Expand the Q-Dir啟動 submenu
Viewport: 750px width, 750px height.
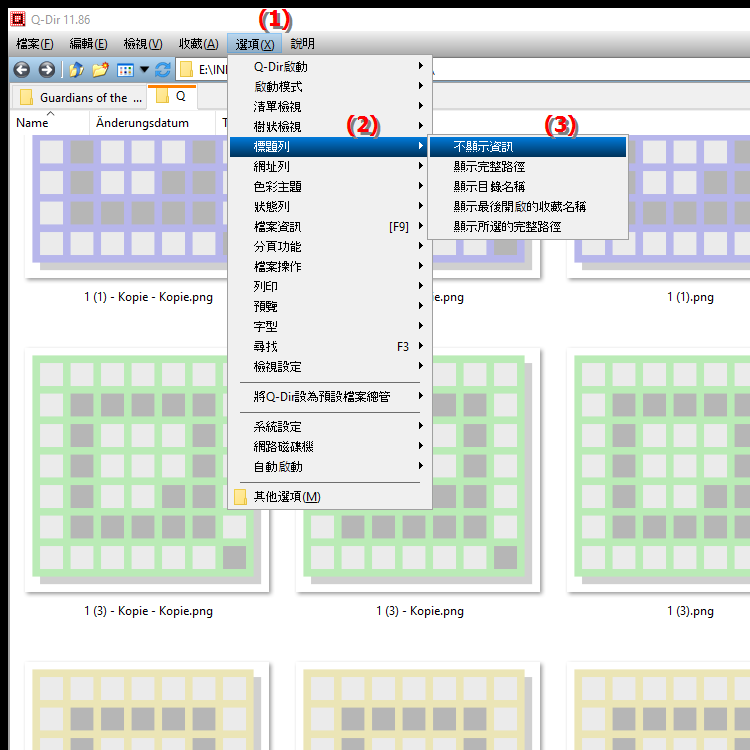(330, 66)
